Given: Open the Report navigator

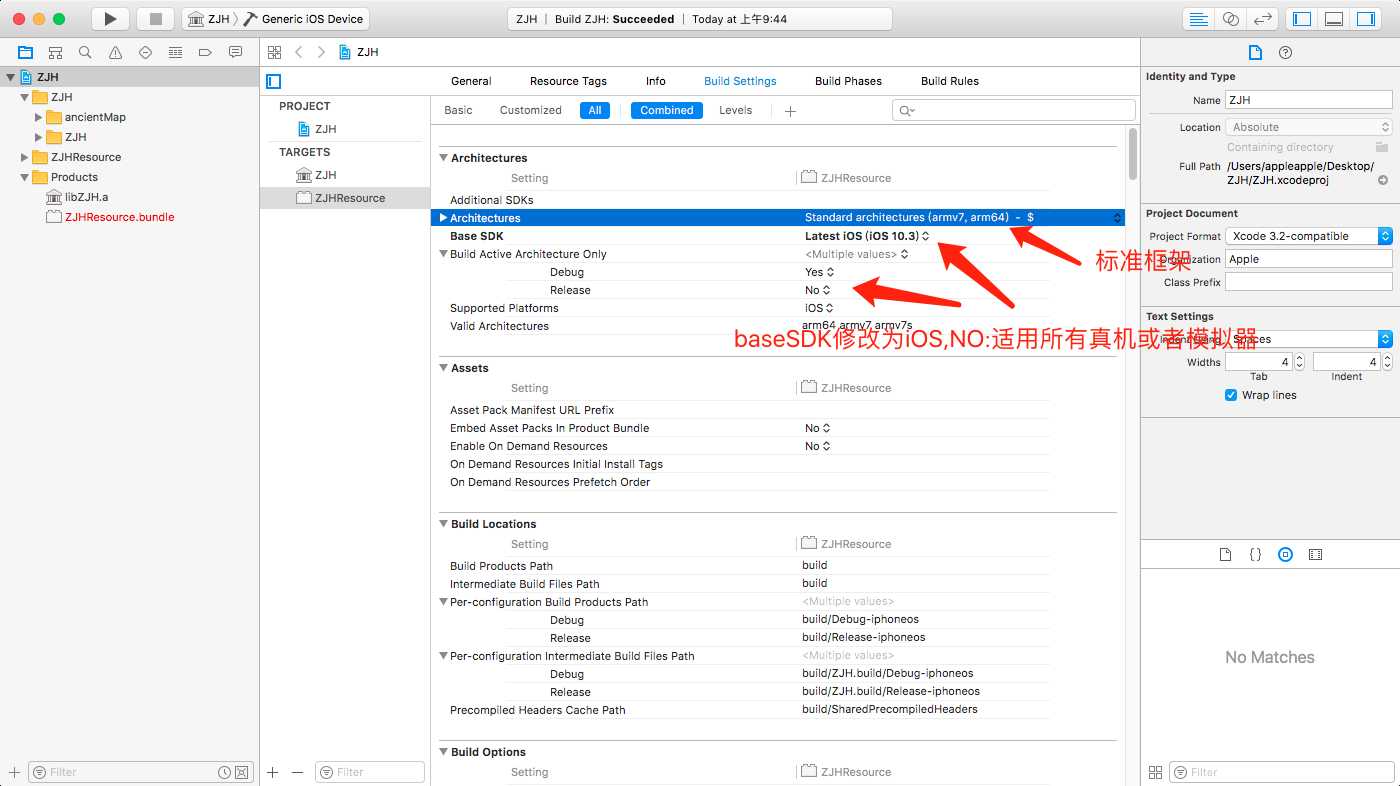Looking at the screenshot, I should (x=235, y=52).
